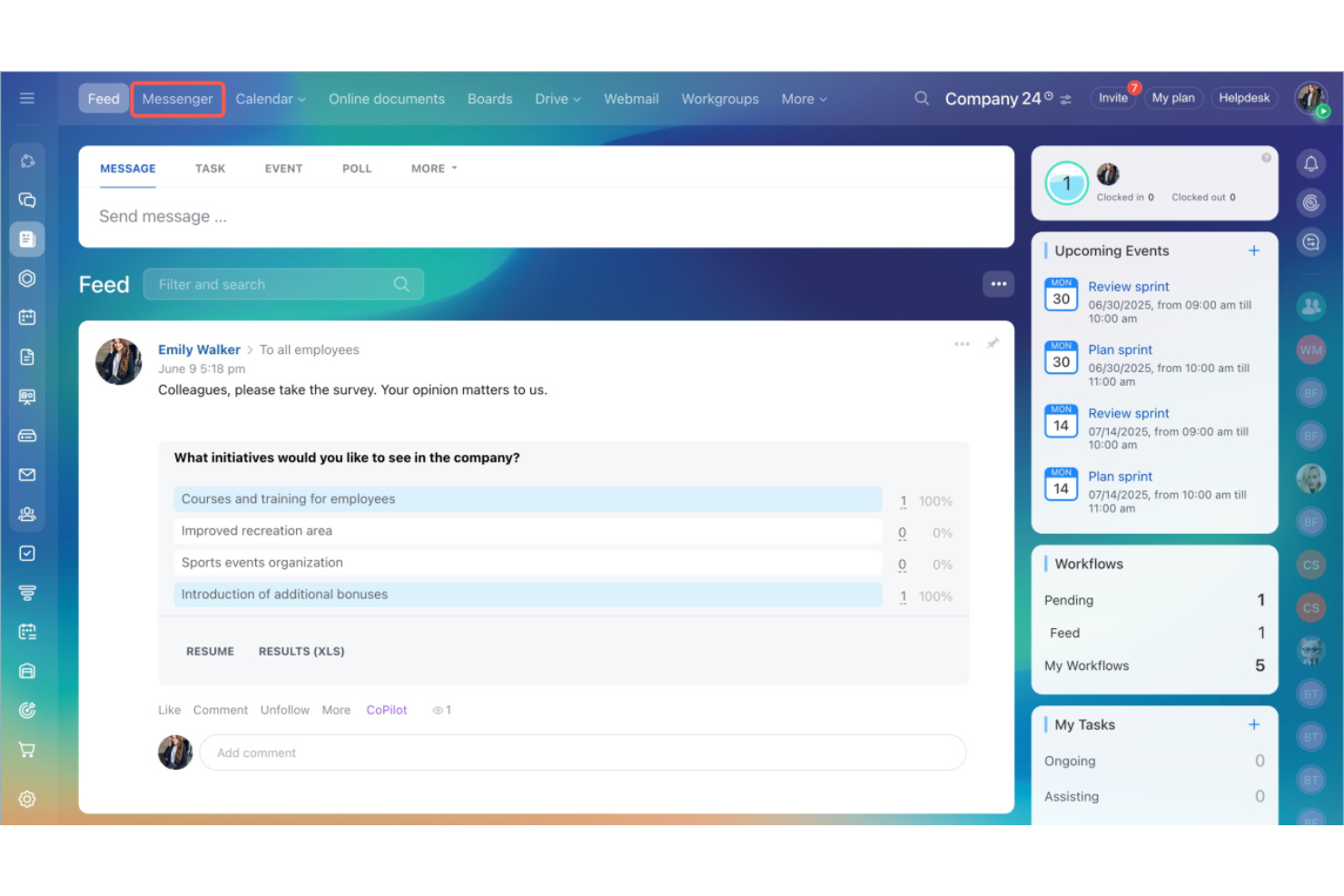Open the mail envelope icon in the sidebar
Image resolution: width=1344 pixels, height=896 pixels.
click(x=27, y=475)
